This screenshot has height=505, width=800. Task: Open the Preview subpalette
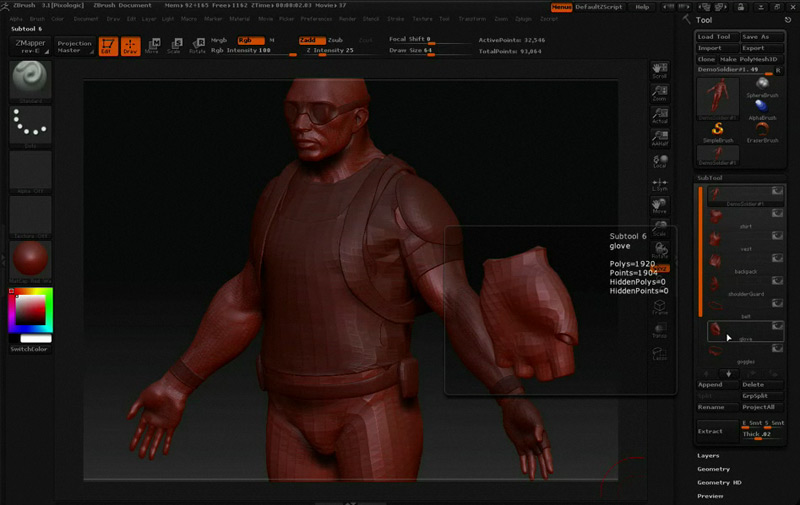click(710, 495)
